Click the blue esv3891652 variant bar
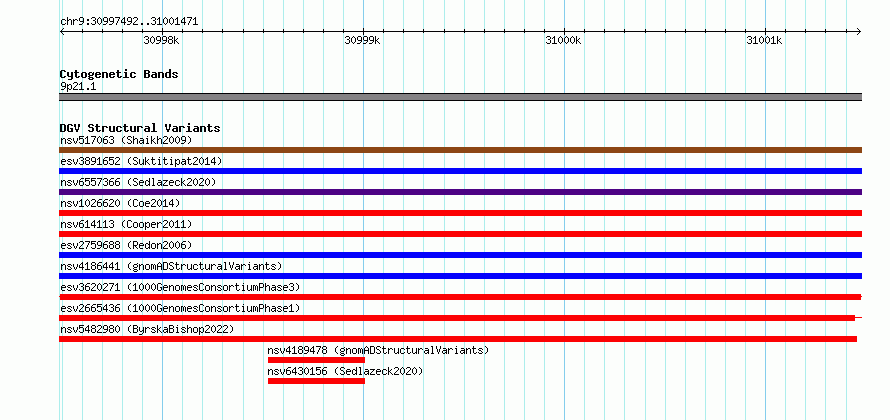Viewport: 890px width, 420px height. point(460,171)
